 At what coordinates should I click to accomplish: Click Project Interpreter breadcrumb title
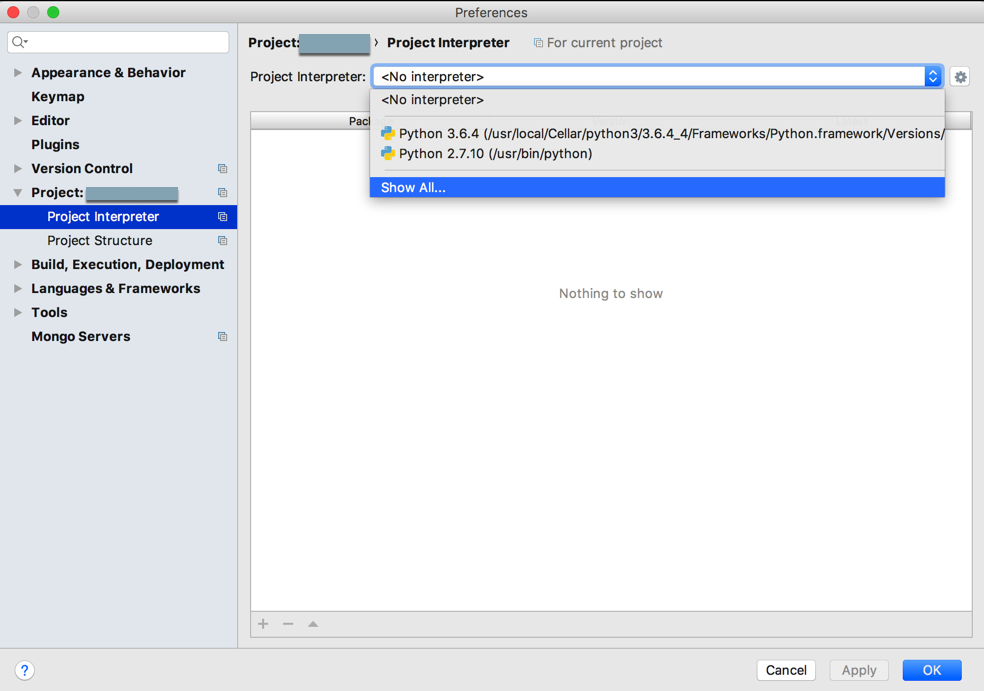[448, 43]
